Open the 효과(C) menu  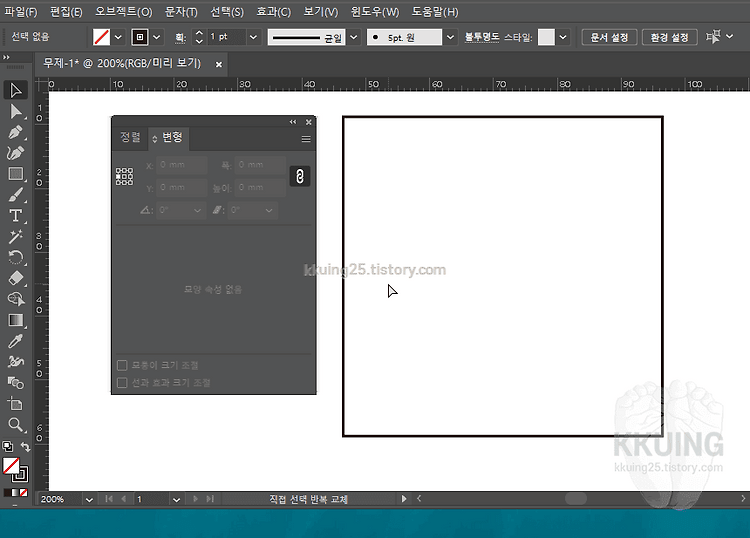point(273,11)
